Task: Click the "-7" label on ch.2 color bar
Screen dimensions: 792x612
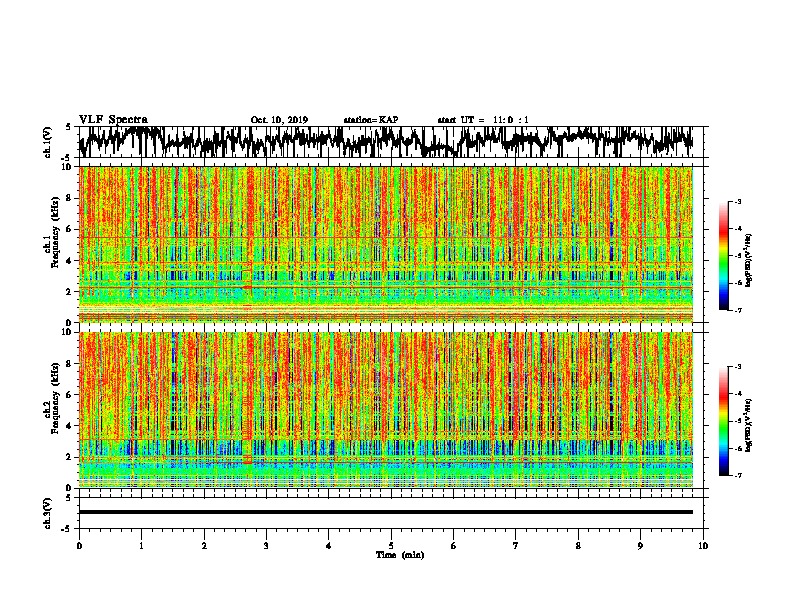Action: pyautogui.click(x=737, y=475)
